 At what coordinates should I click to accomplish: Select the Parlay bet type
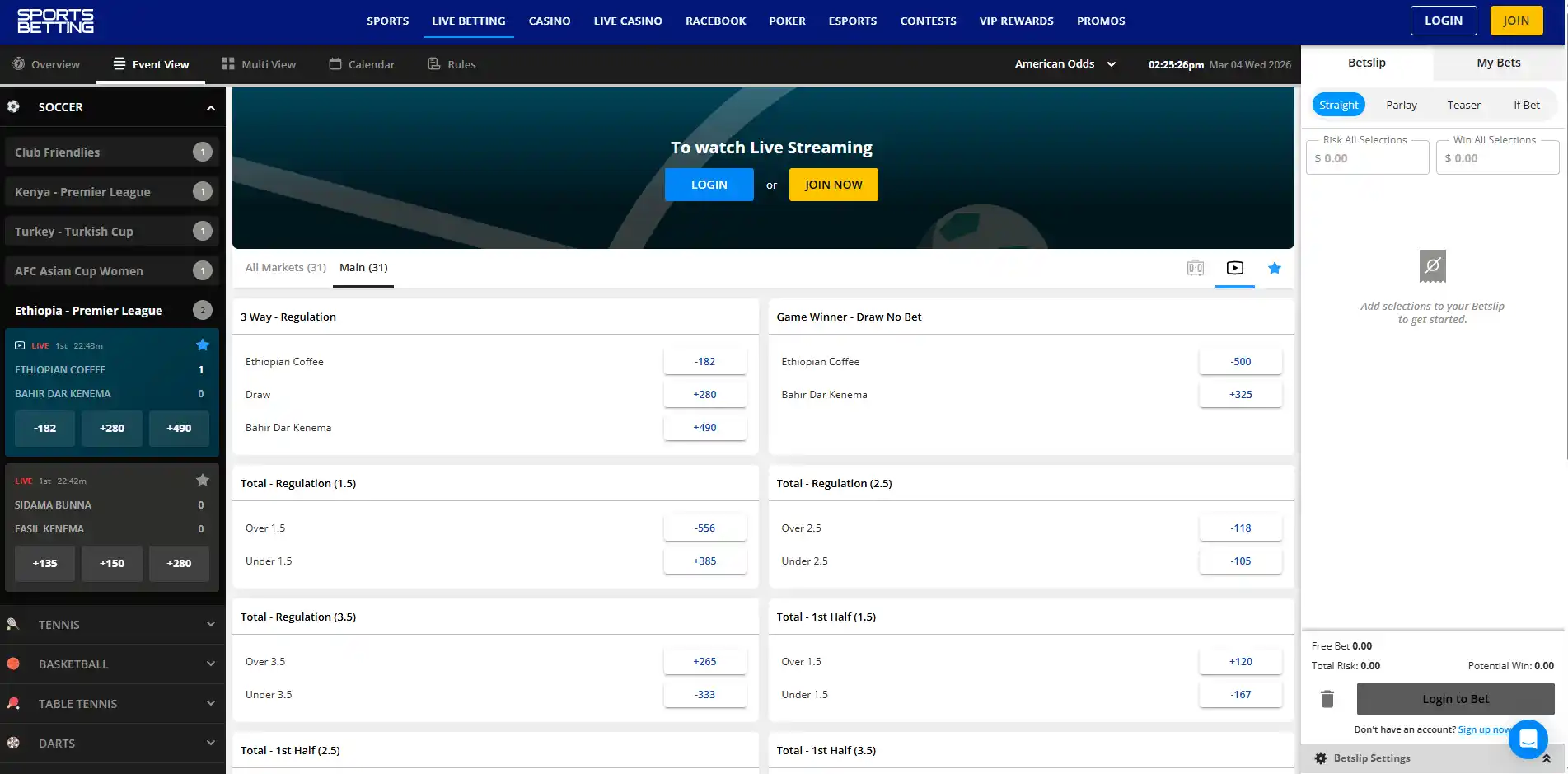[x=1401, y=105]
